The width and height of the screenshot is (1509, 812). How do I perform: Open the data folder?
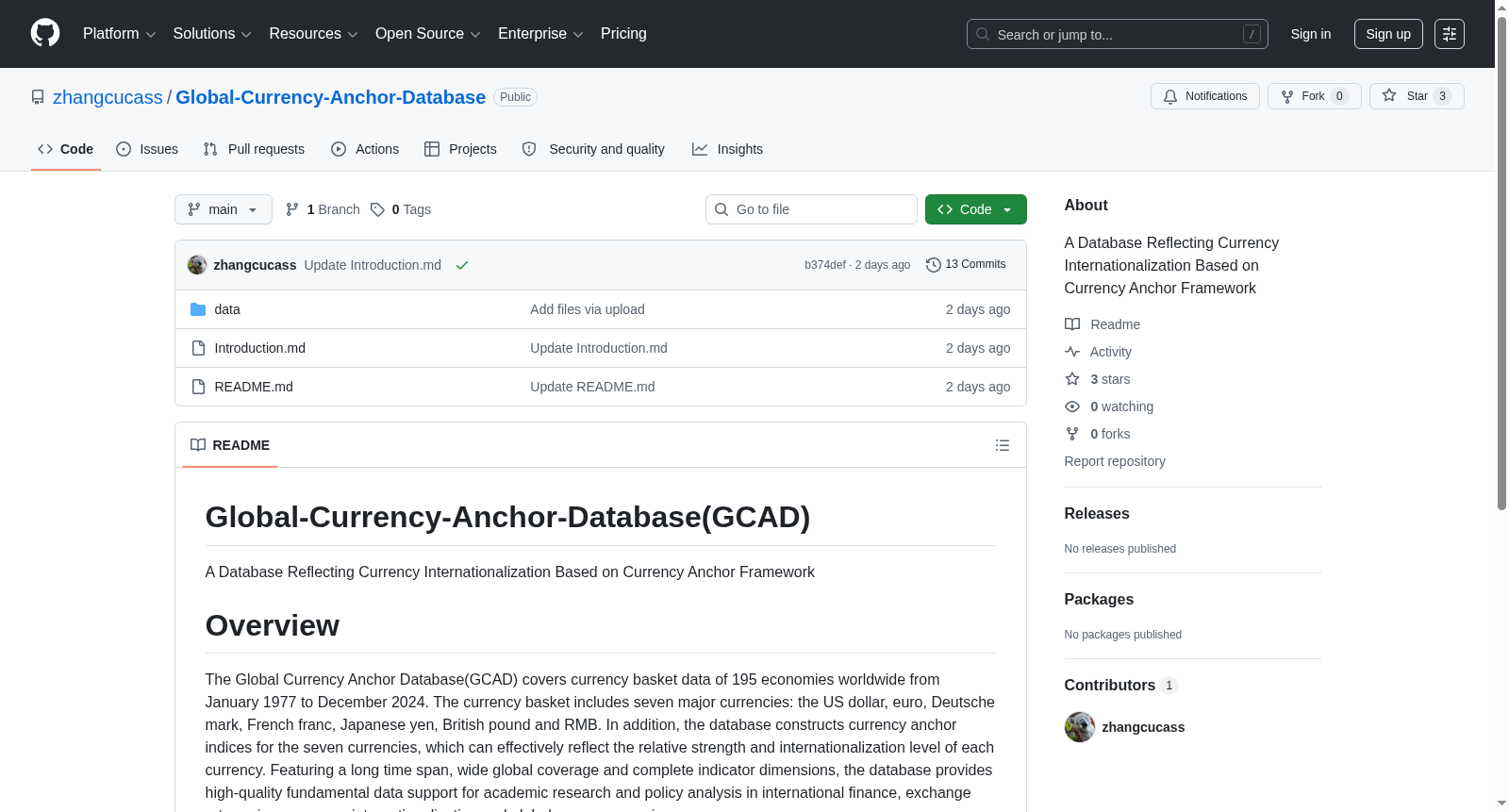pos(227,309)
